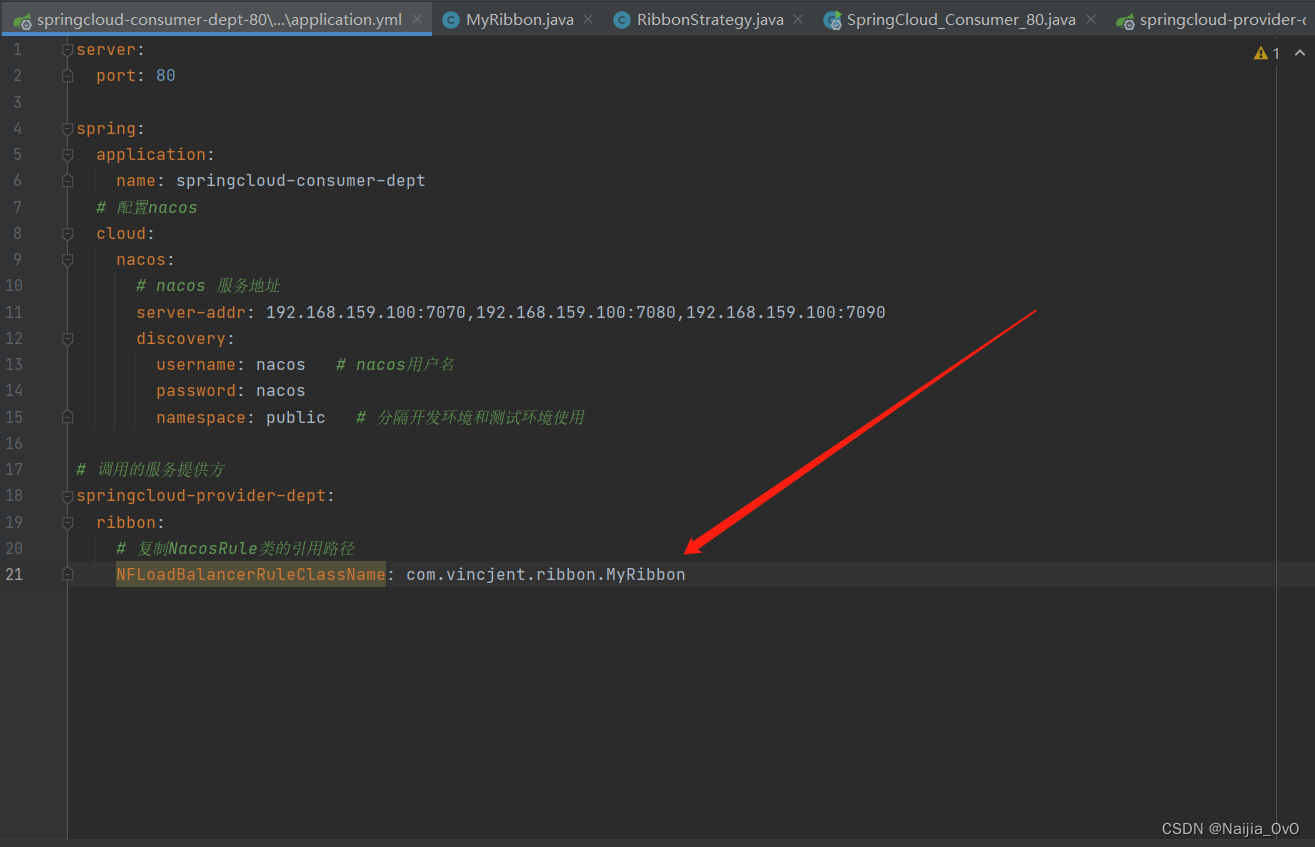Close the application.yml tab
This screenshot has height=847, width=1315.
417,19
